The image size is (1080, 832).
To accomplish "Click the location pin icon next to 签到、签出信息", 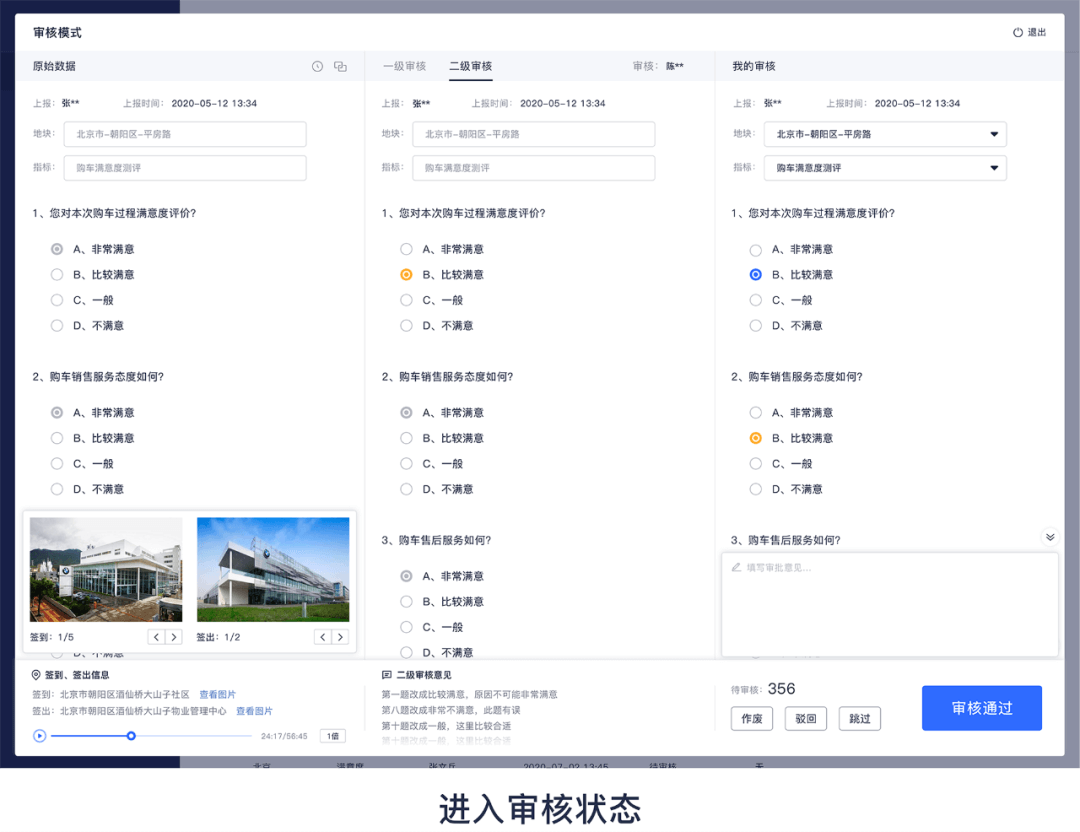I will pos(36,675).
